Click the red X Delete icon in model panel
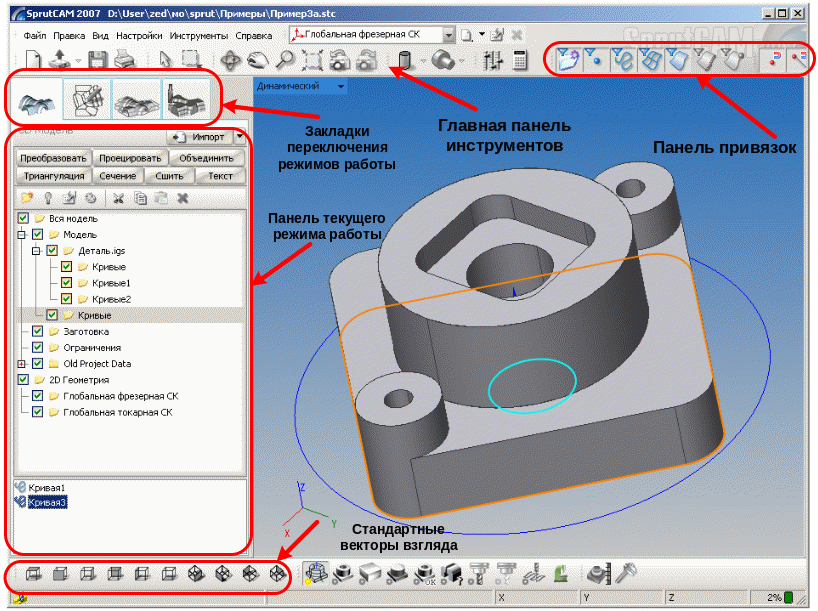 coord(183,198)
